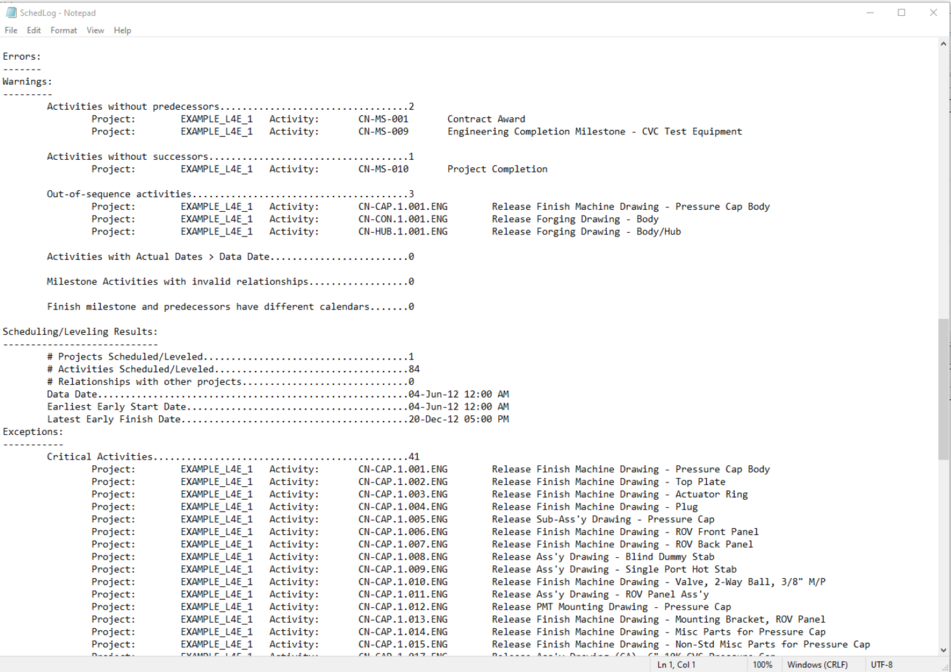Click the Notepad icon in title bar
This screenshot has width=951, height=672.
pyautogui.click(x=11, y=13)
